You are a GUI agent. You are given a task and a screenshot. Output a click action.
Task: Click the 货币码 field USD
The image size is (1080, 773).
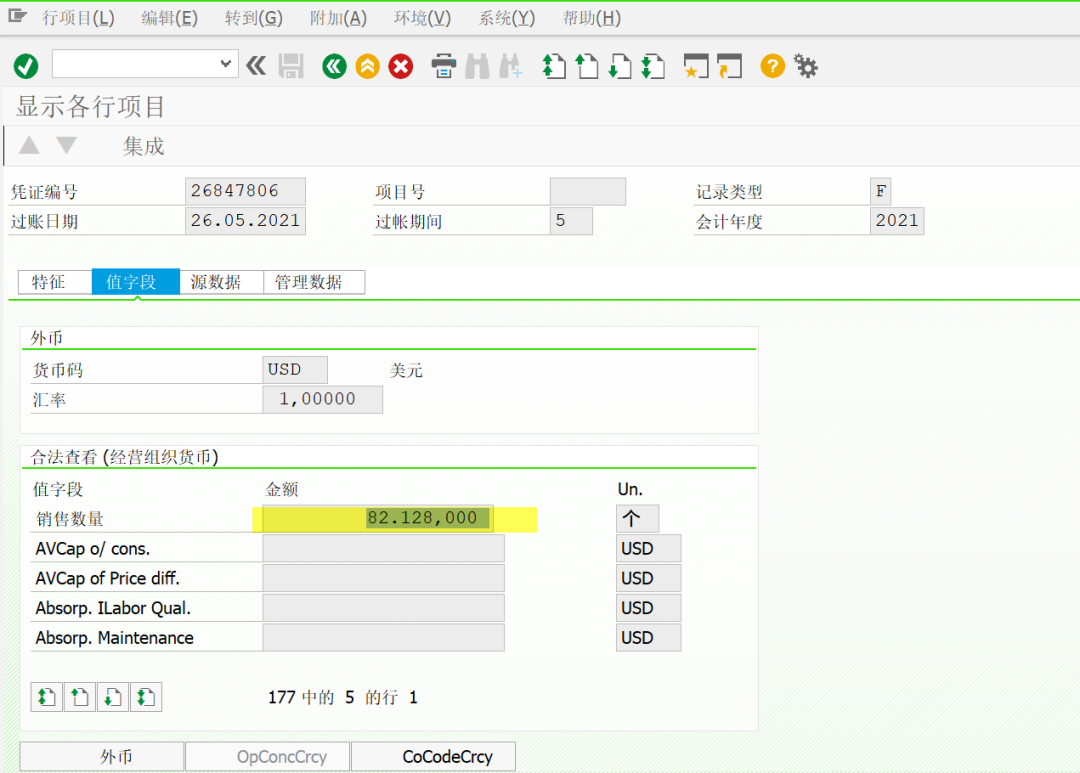[x=295, y=369]
